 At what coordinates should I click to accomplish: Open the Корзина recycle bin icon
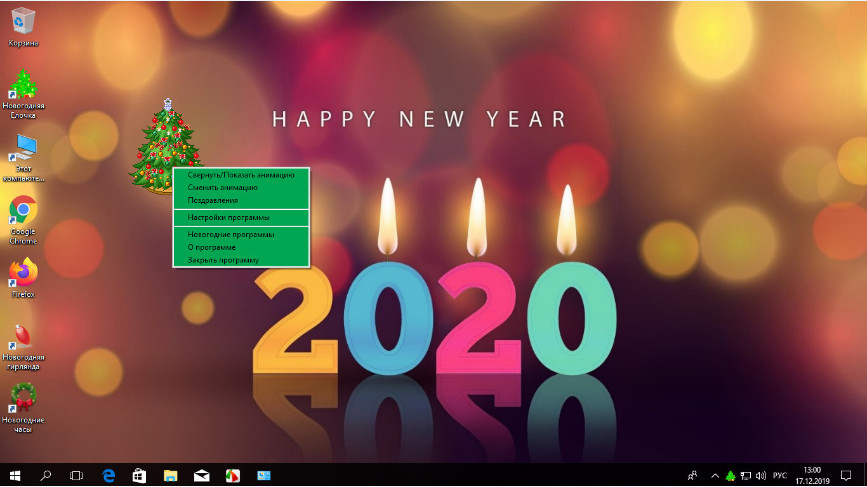tap(23, 27)
